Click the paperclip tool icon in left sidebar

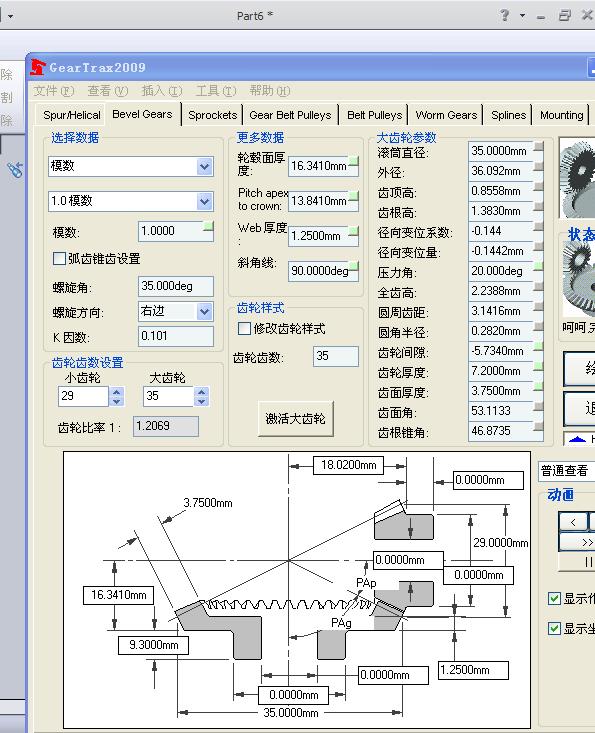(14, 170)
